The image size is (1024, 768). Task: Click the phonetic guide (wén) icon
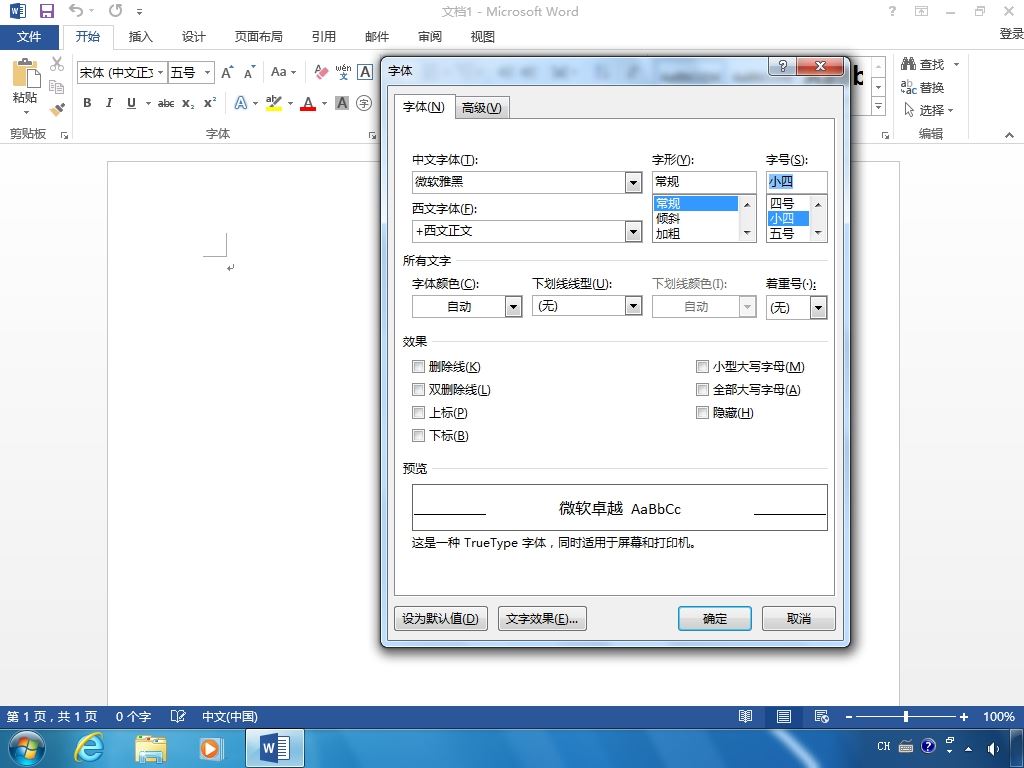coord(344,72)
